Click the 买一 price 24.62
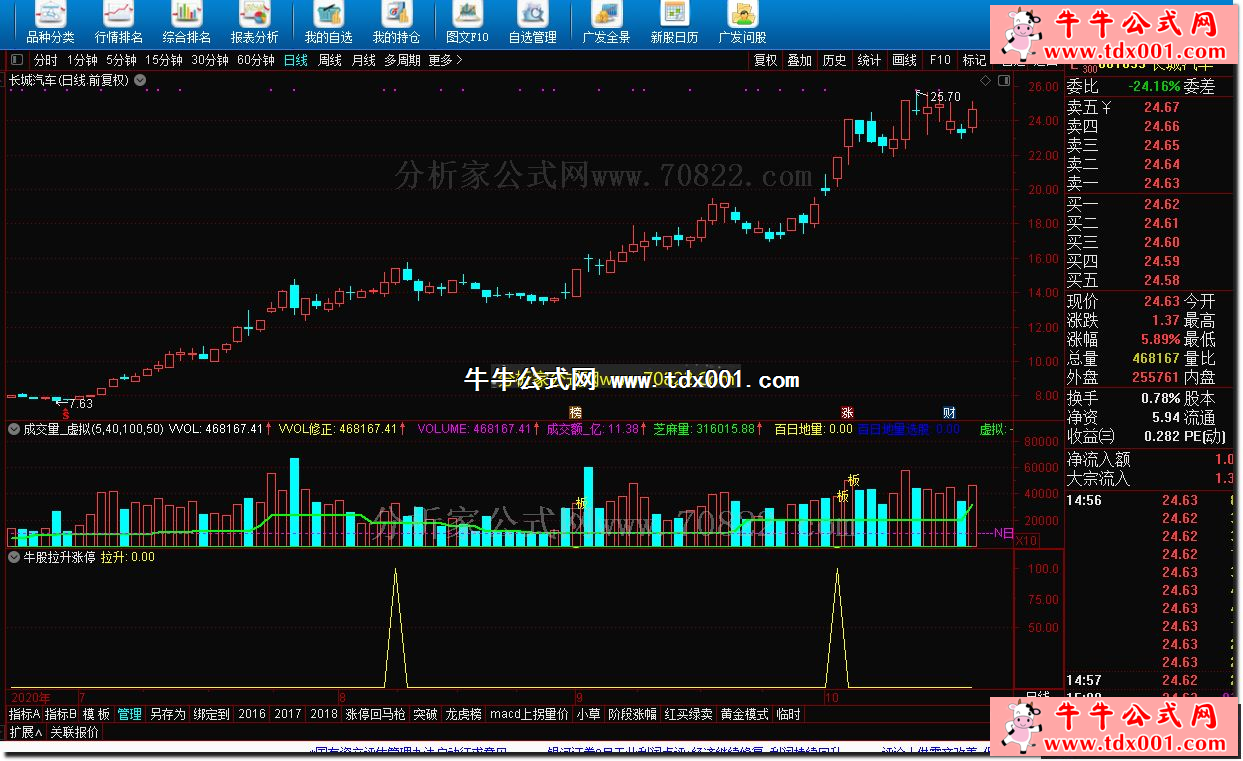This screenshot has width=1243, height=761. 1162,205
